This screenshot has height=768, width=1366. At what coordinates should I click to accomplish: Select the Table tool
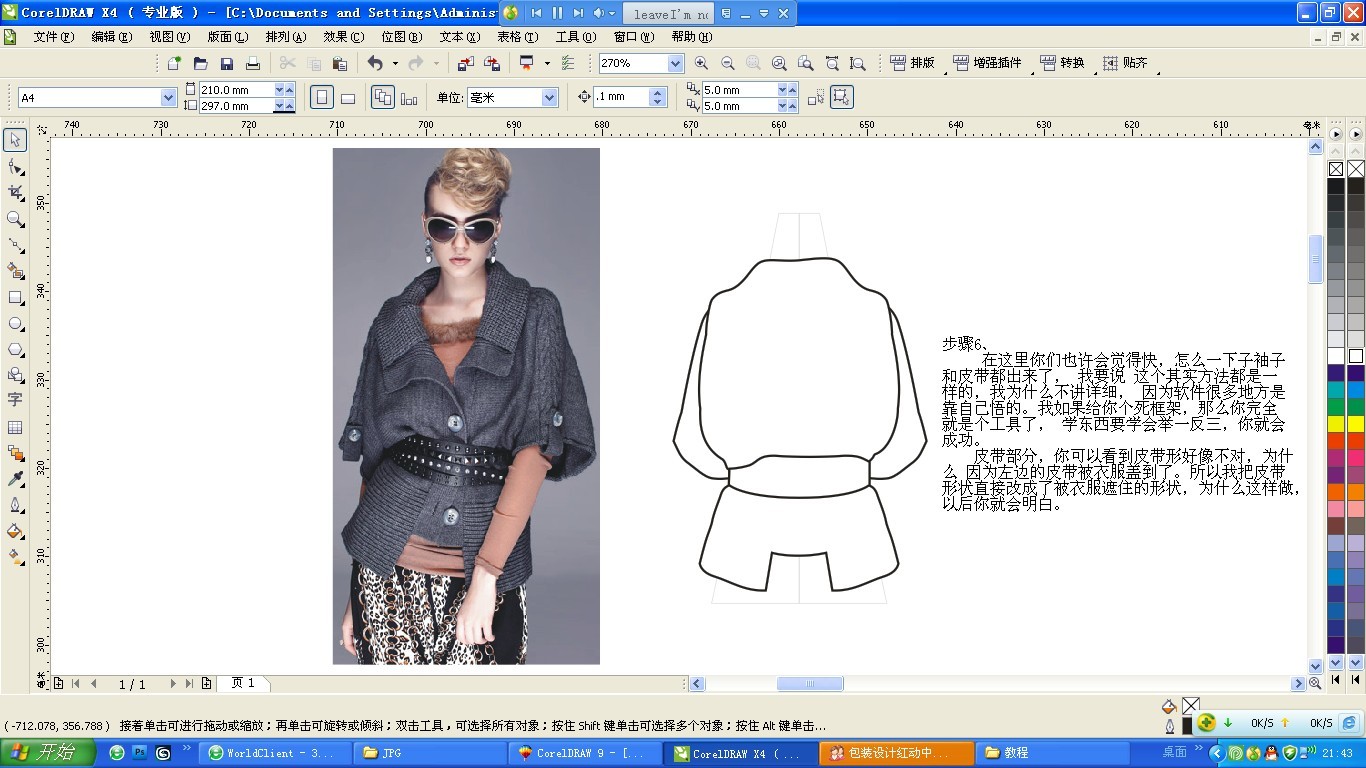(x=15, y=427)
